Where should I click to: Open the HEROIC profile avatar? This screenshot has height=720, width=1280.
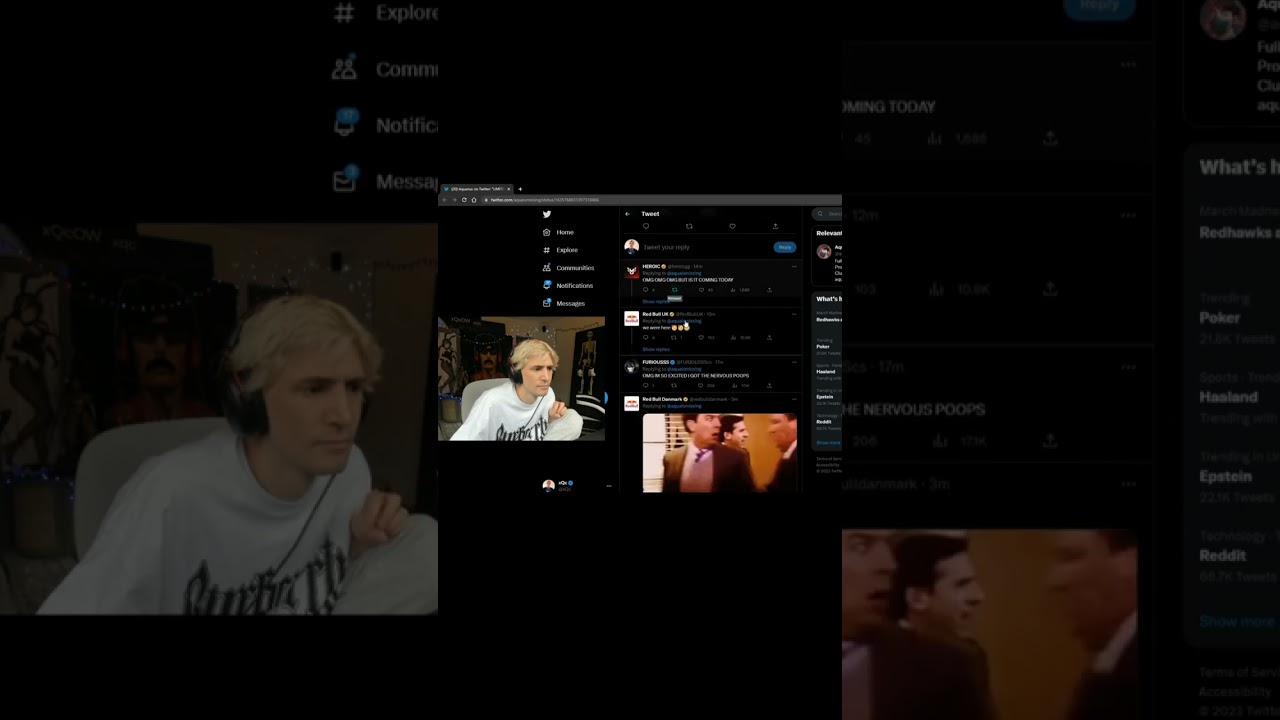(632, 271)
